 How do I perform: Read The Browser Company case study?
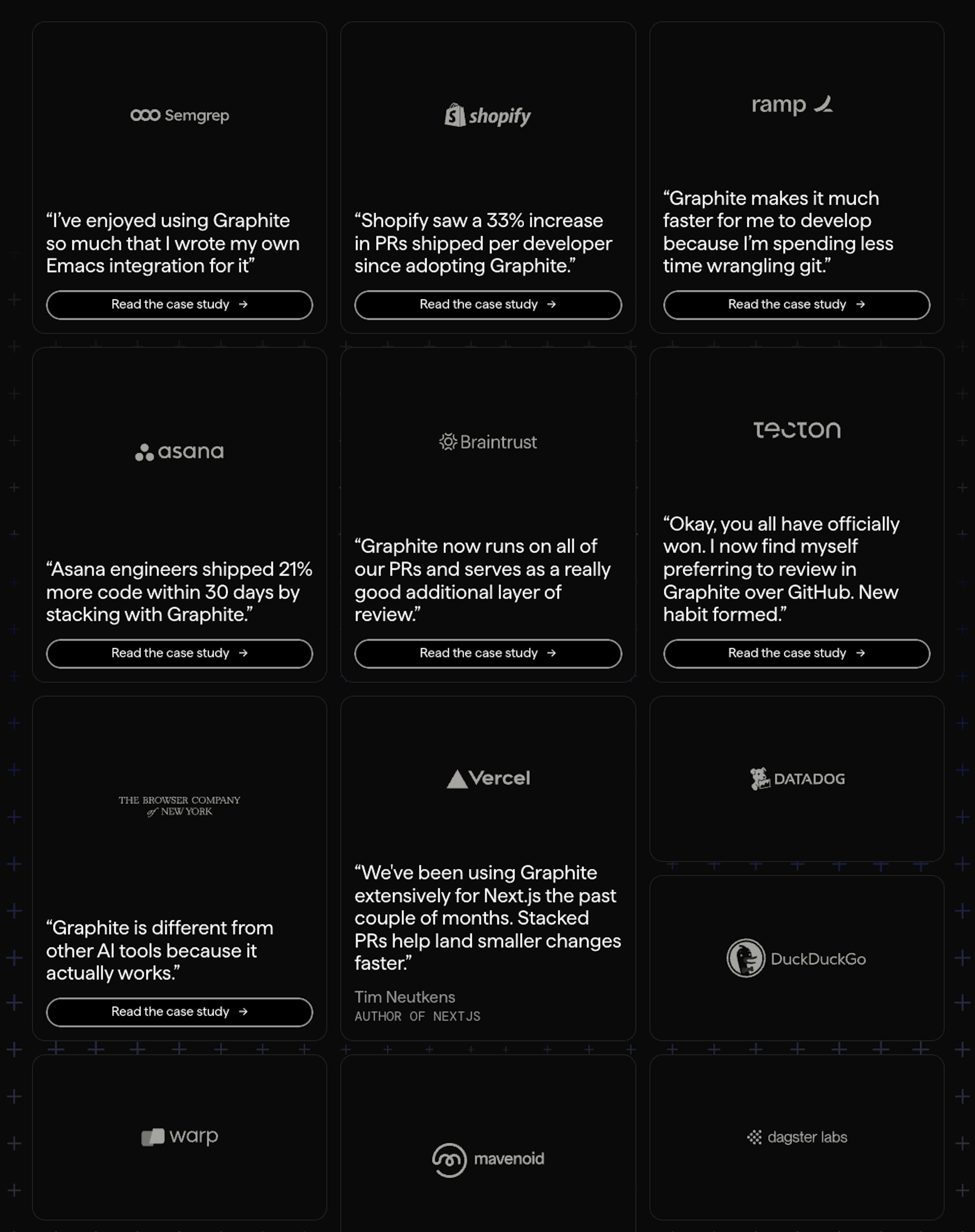pos(179,1012)
